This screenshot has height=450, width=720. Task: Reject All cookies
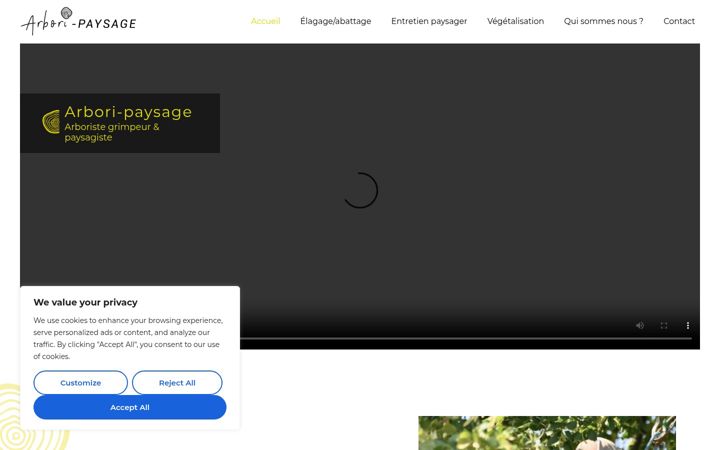(177, 382)
